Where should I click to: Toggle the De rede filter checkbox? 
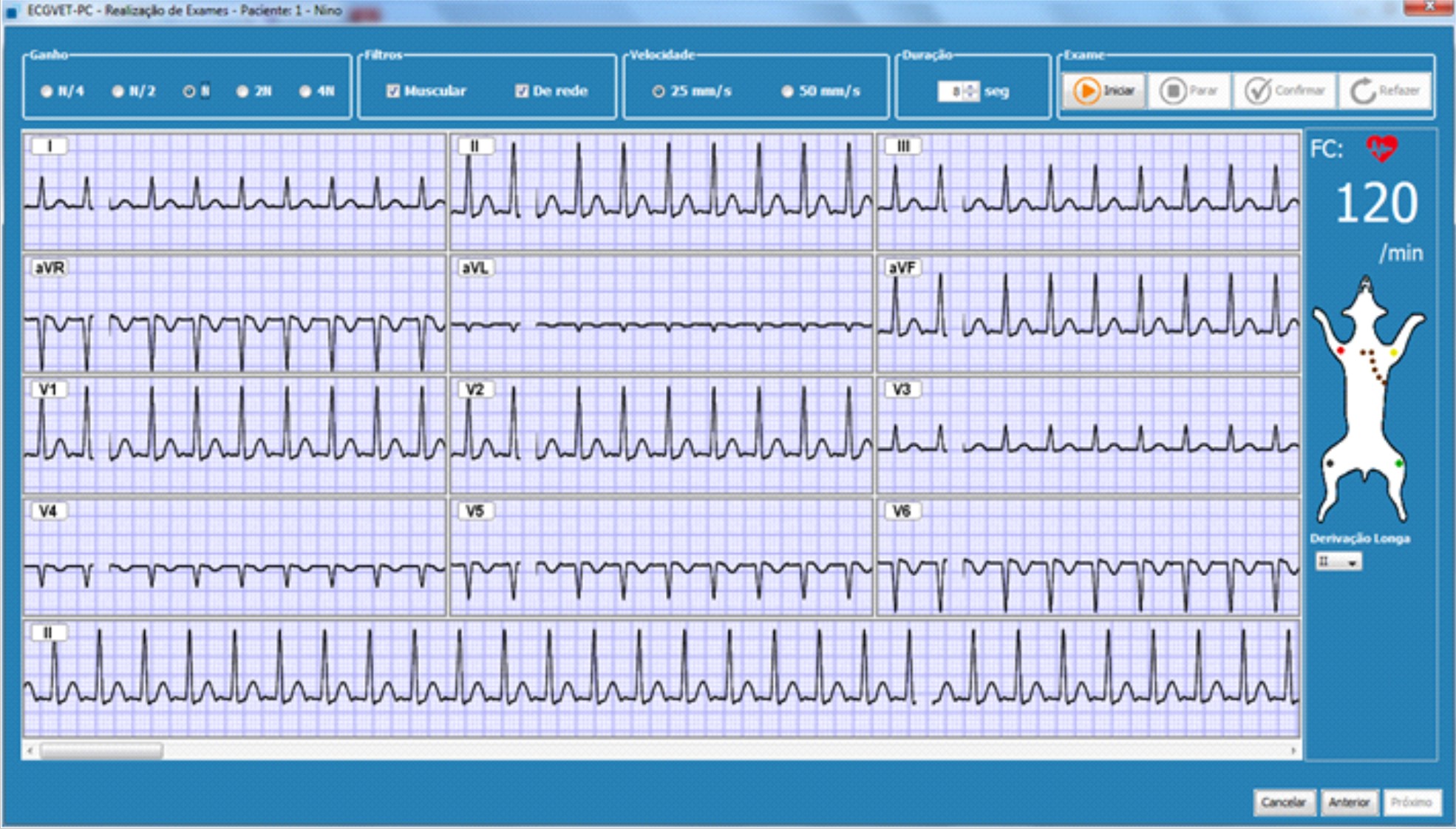(x=522, y=91)
